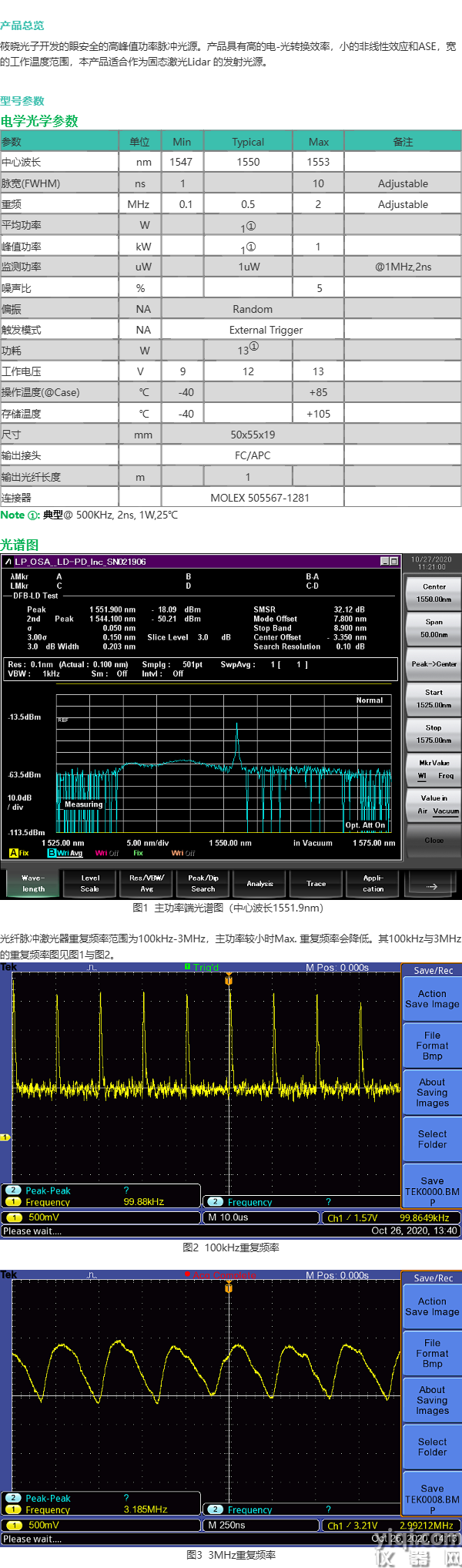Click the 1550 typical wavelength cell
462x1568 pixels.
(248, 162)
